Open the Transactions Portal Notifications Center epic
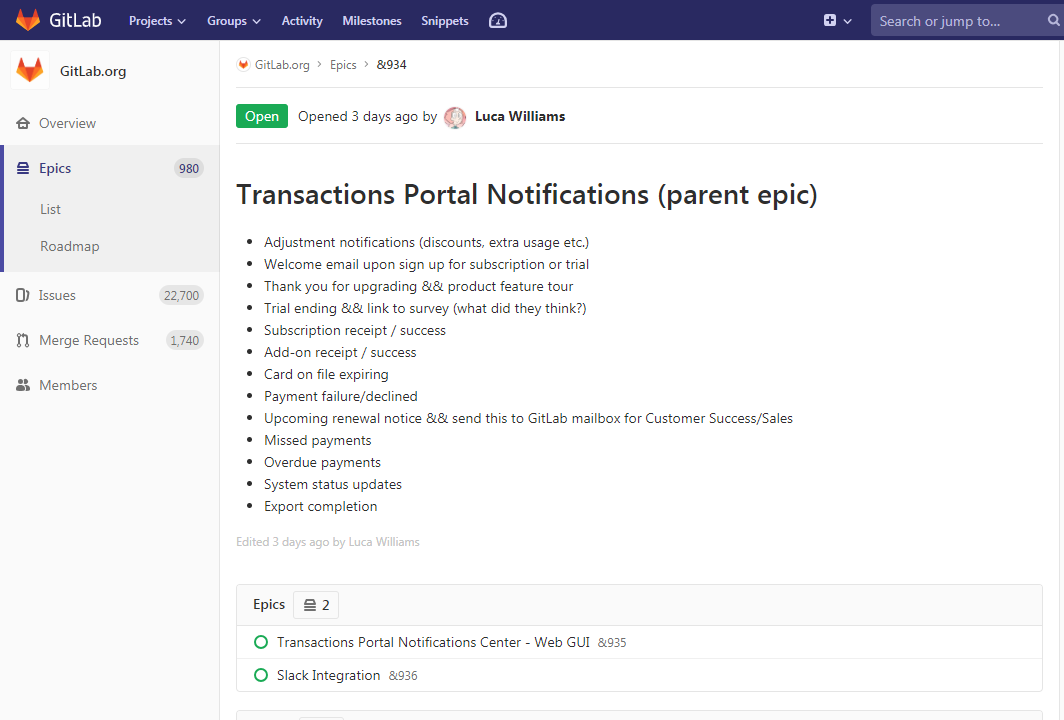The image size is (1064, 720). coord(433,643)
